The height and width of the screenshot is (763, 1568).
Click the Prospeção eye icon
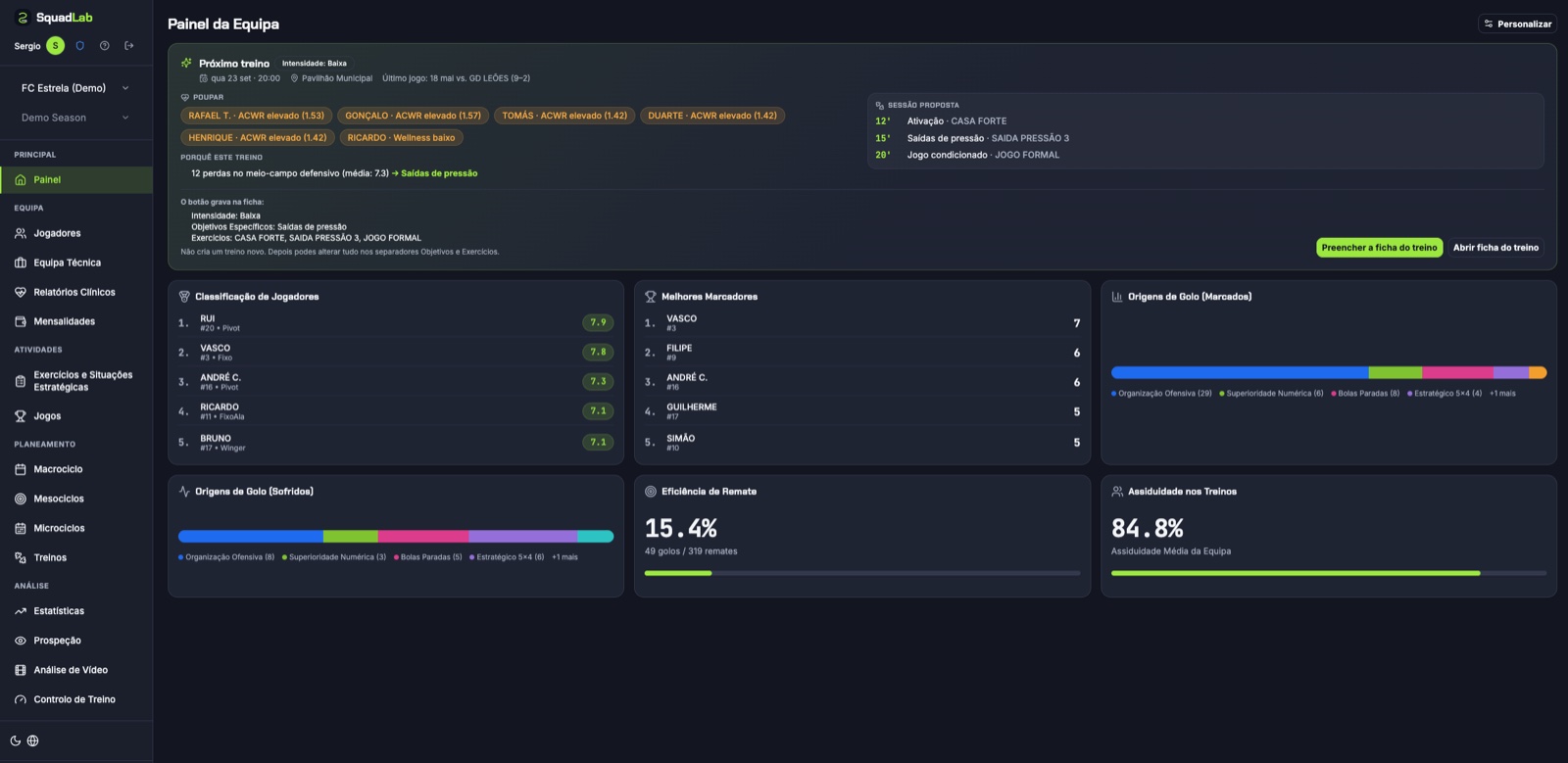click(21, 641)
